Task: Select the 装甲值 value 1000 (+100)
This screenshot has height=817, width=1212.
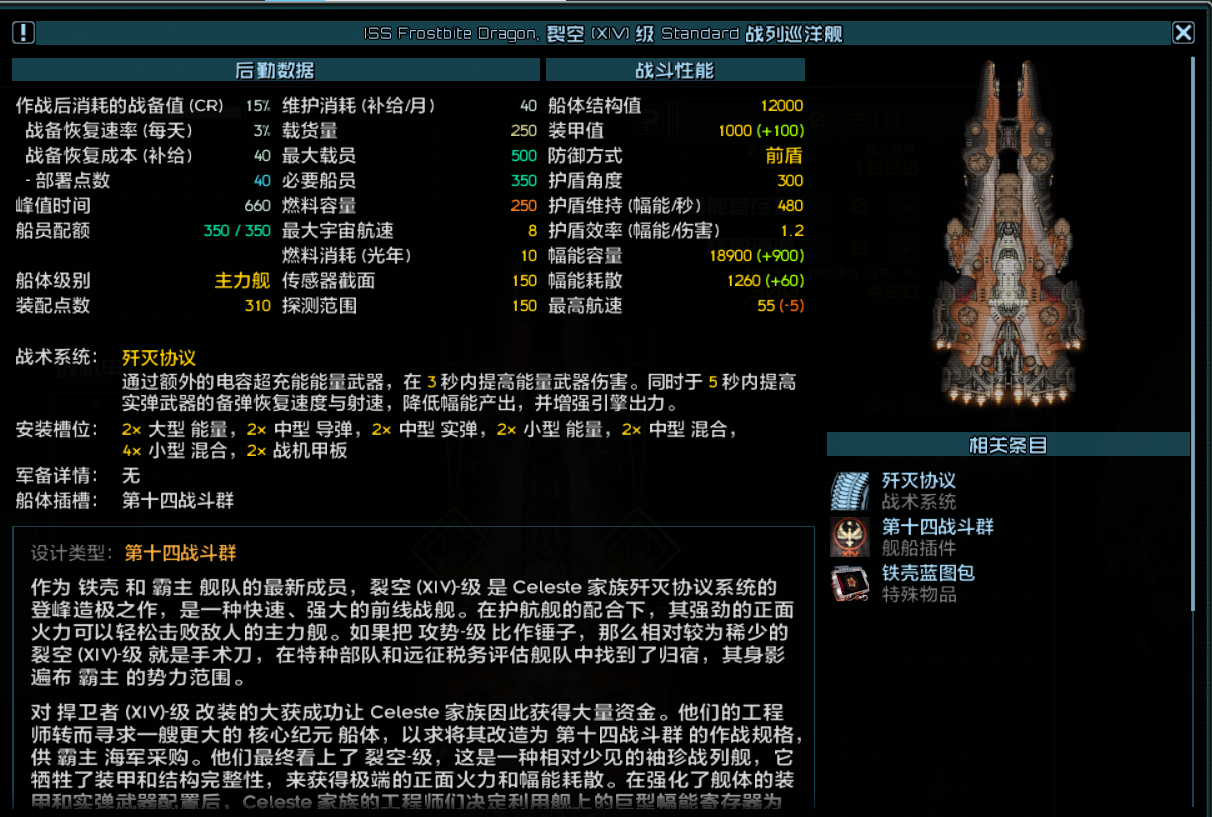Action: point(761,131)
